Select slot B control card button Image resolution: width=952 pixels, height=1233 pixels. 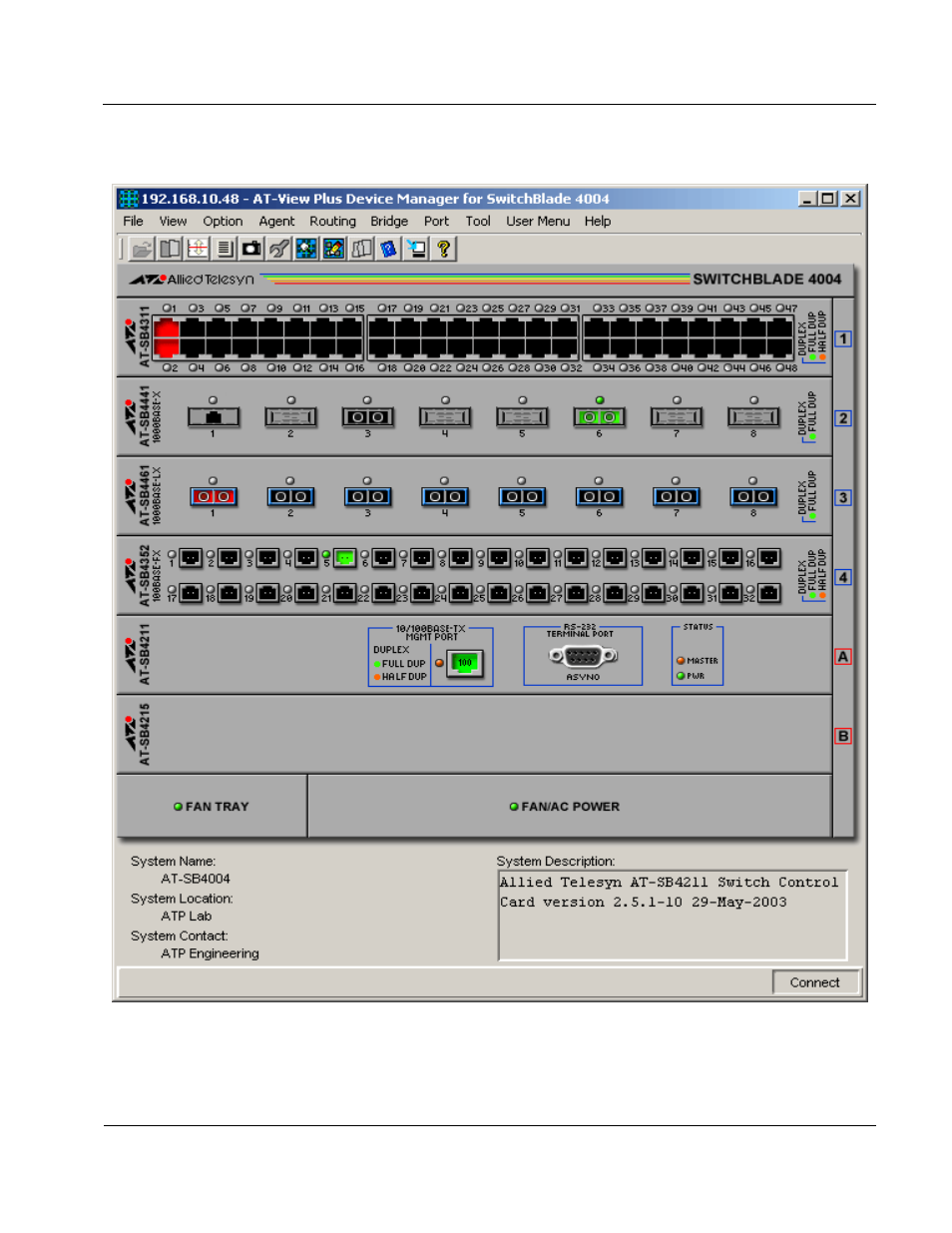[843, 736]
